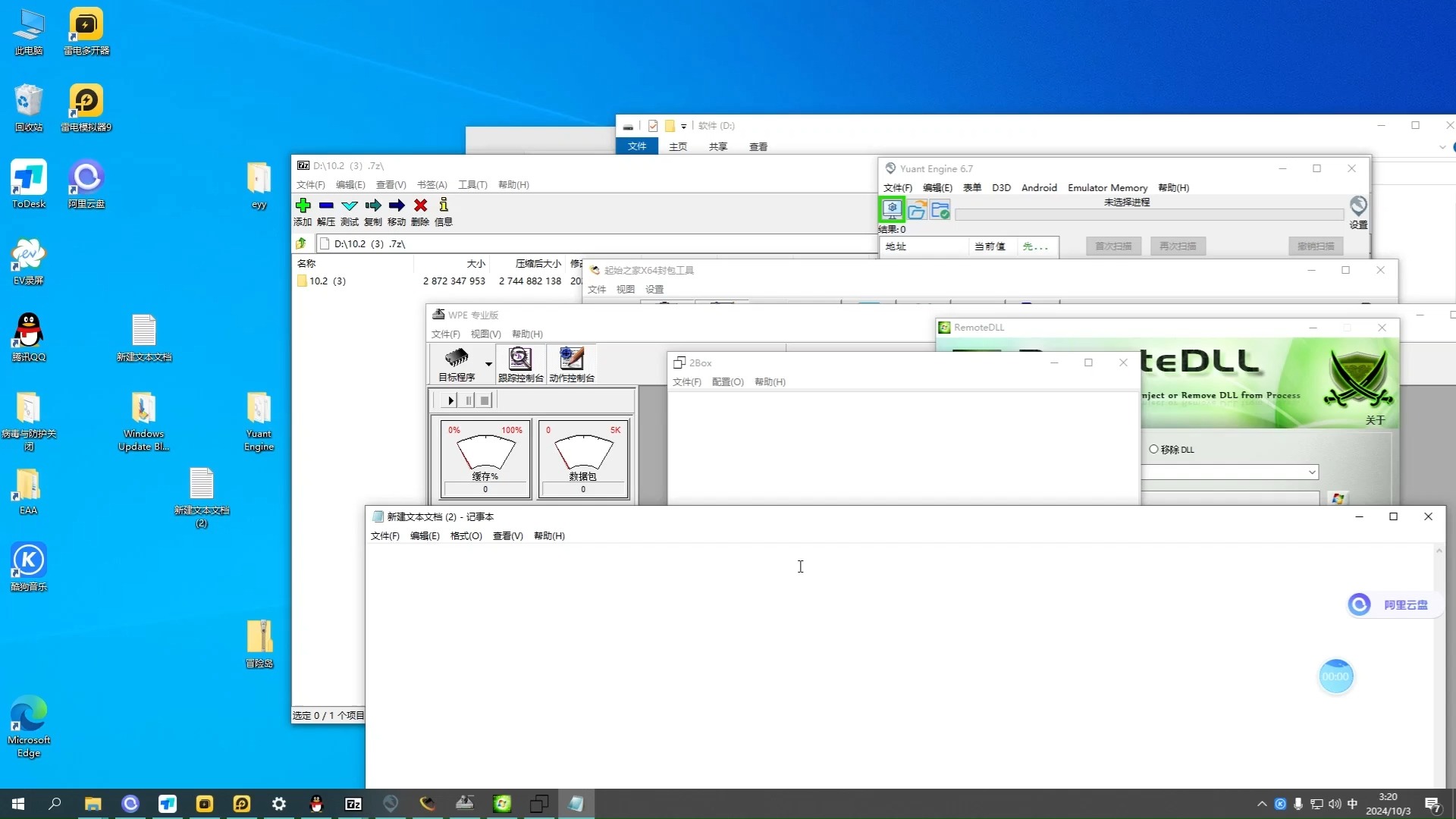Show hidden system tray icons chevron
Viewport: 1456px width, 819px height.
tap(1262, 804)
